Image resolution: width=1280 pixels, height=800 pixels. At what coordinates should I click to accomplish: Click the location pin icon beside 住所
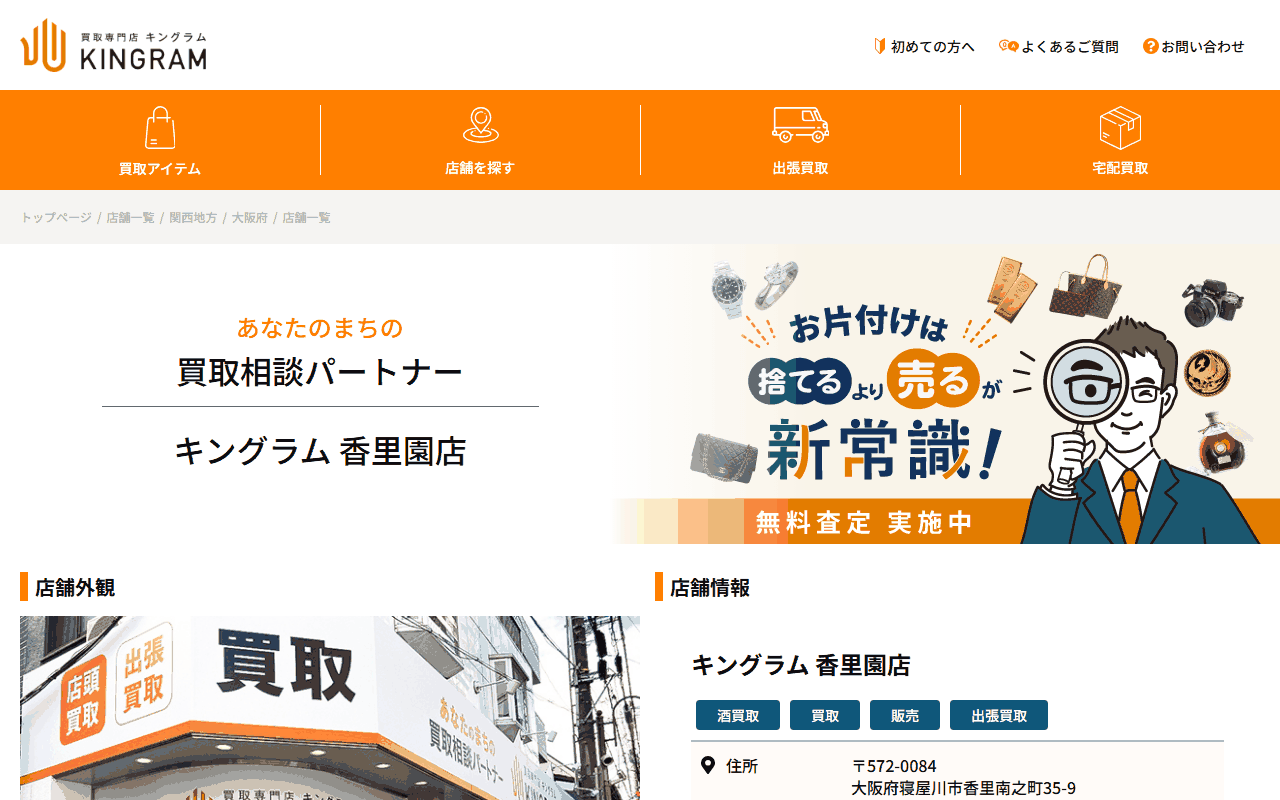pos(708,766)
